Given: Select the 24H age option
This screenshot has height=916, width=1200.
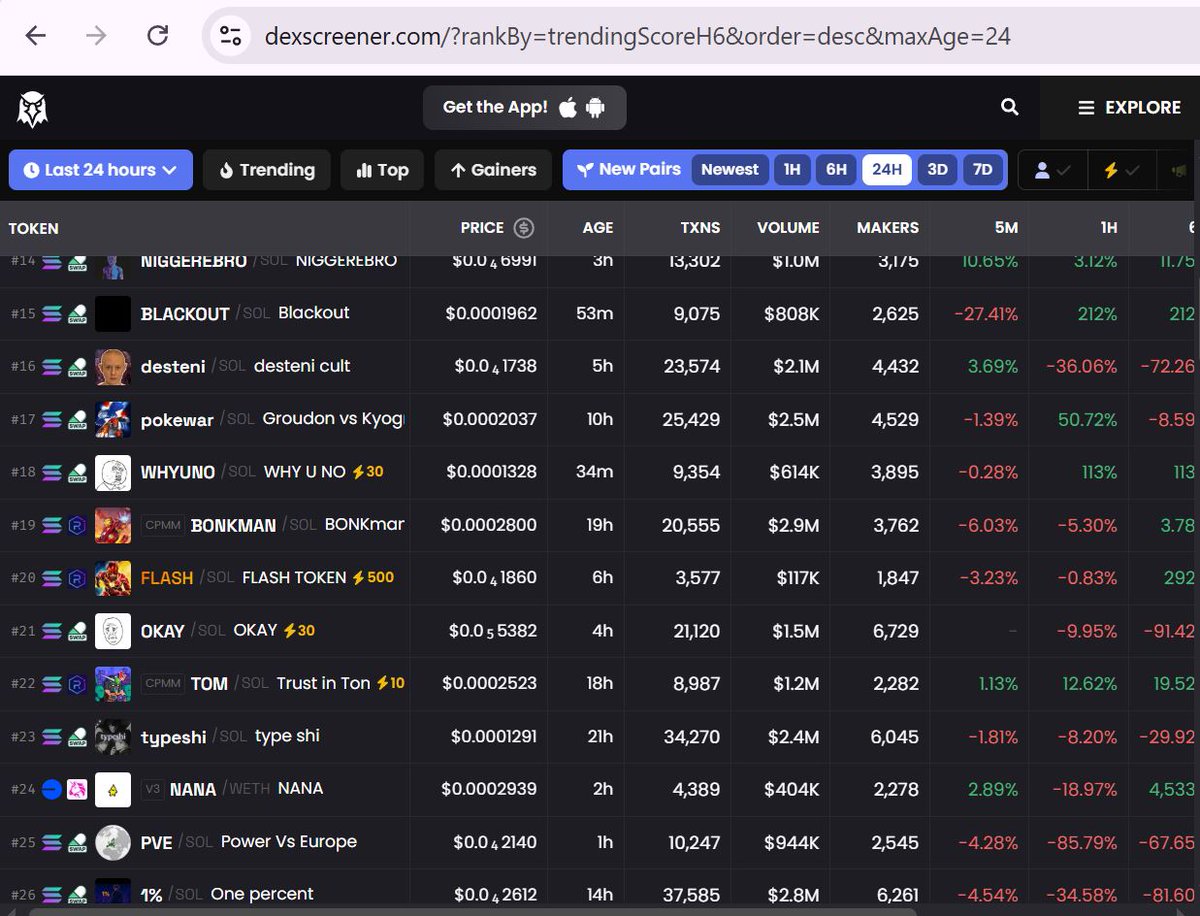Looking at the screenshot, I should point(886,170).
